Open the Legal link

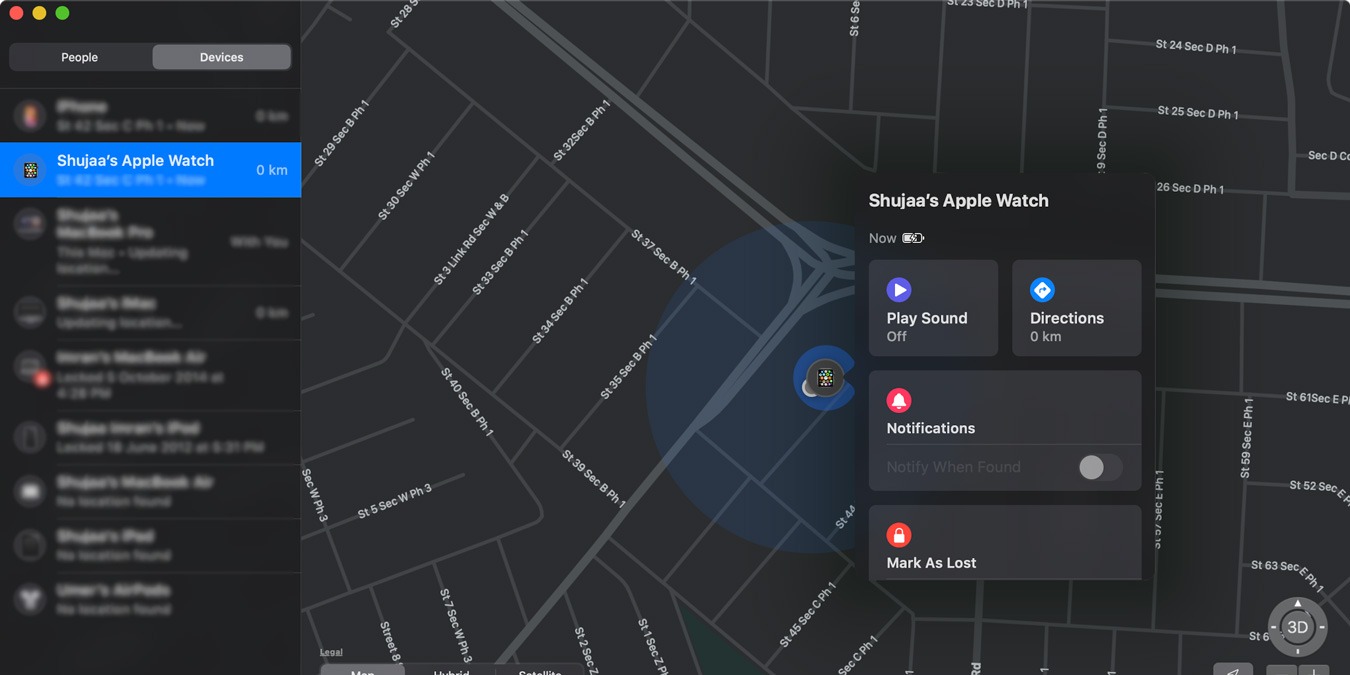click(x=329, y=650)
